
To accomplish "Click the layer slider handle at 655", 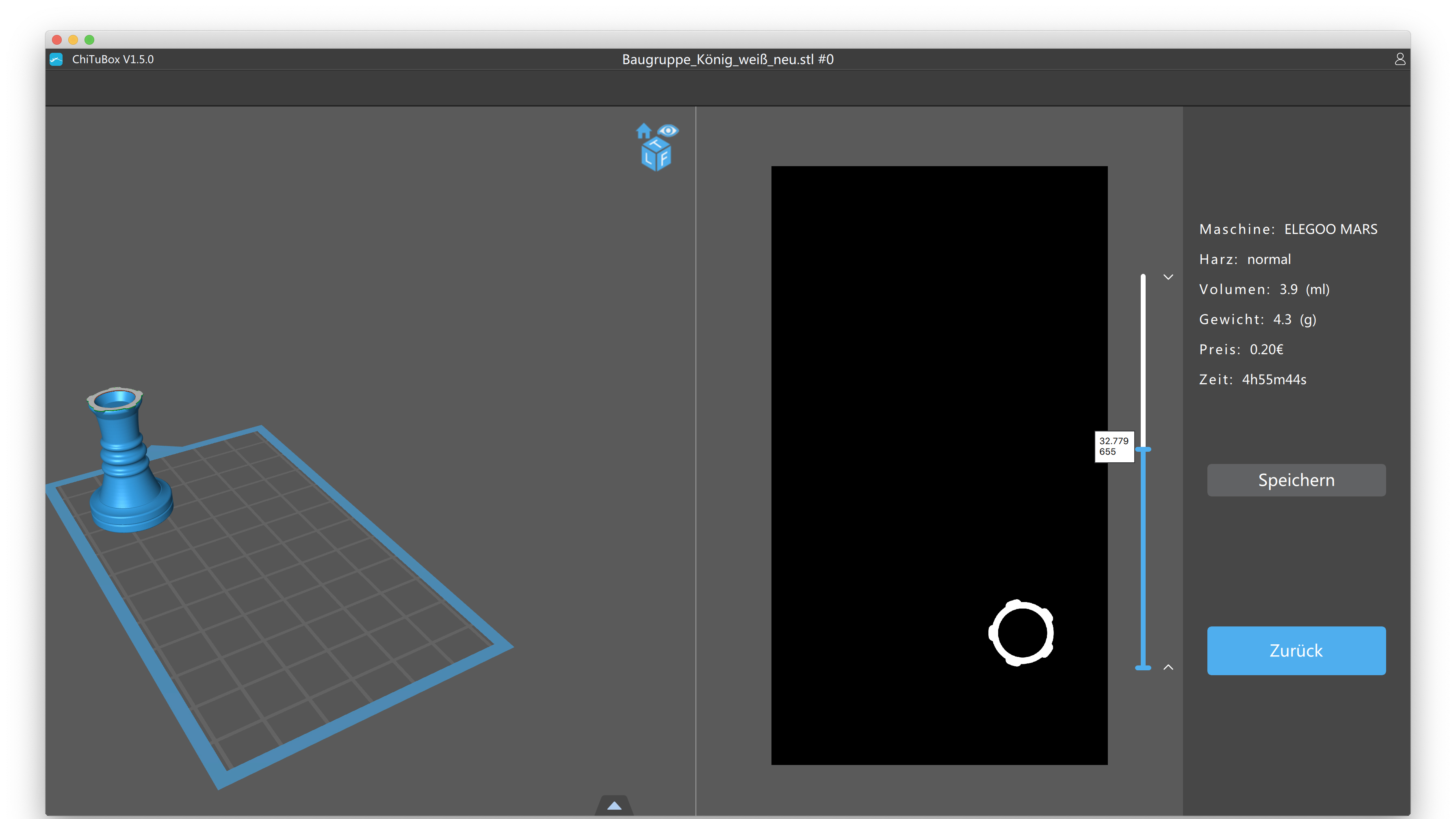I will 1143,449.
